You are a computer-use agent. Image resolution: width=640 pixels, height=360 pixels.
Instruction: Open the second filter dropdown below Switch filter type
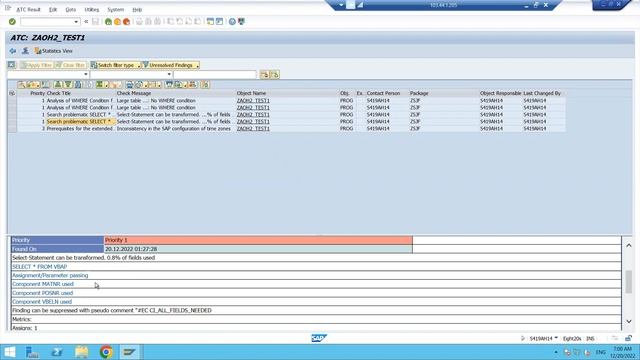point(169,75)
